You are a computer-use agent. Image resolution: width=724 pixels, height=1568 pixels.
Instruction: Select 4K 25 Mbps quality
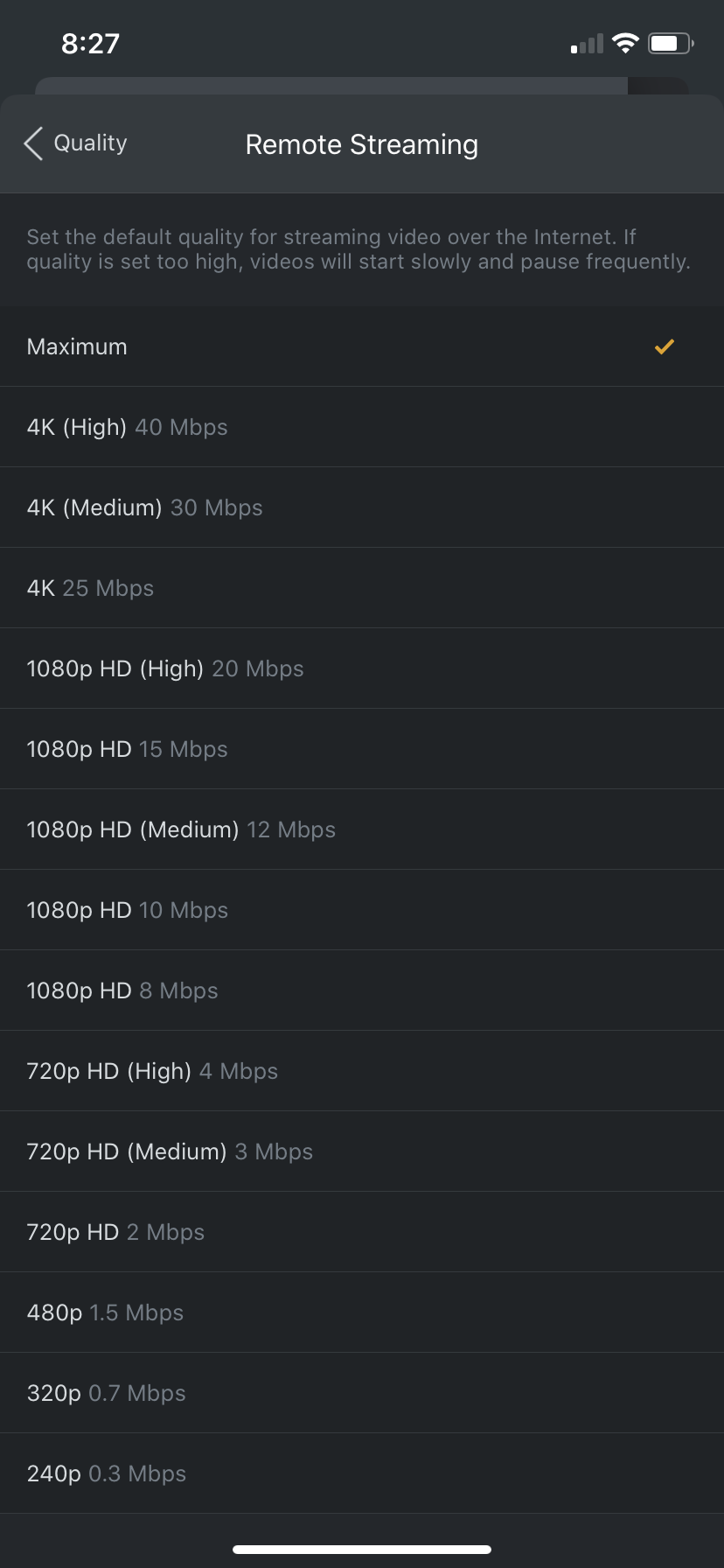tap(362, 588)
